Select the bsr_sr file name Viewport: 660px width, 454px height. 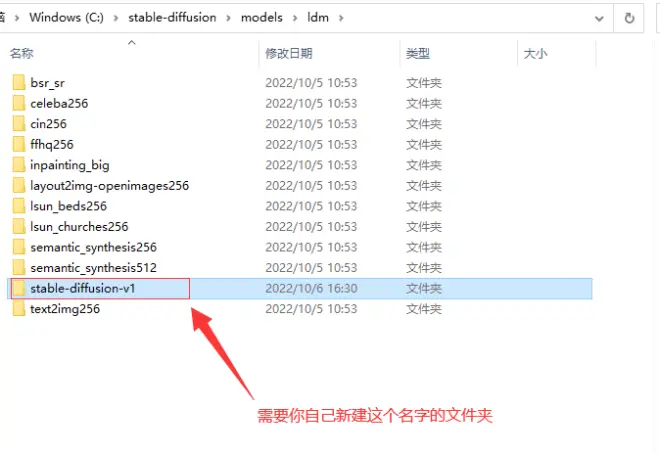click(48, 83)
